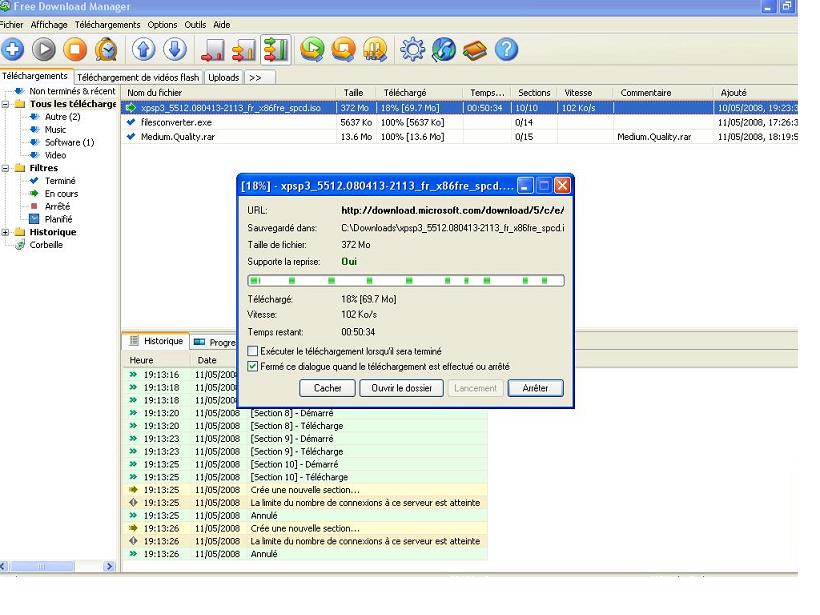
Task: Open the Options menu
Action: tap(162, 23)
